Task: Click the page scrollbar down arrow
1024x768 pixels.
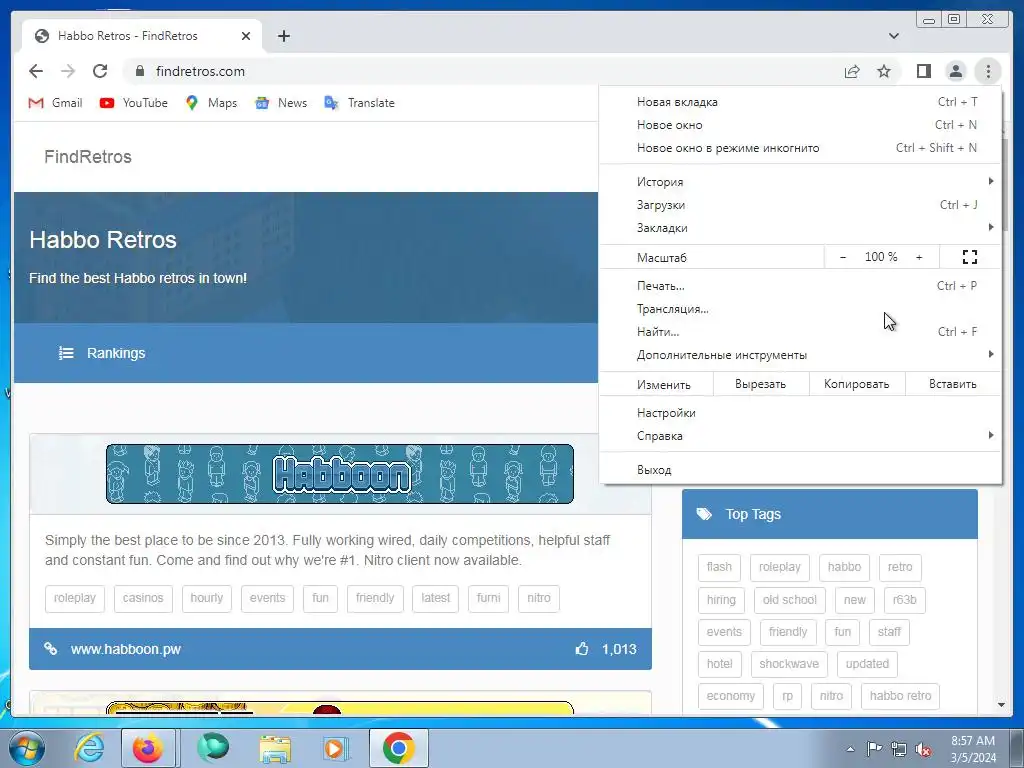Action: [x=1001, y=705]
